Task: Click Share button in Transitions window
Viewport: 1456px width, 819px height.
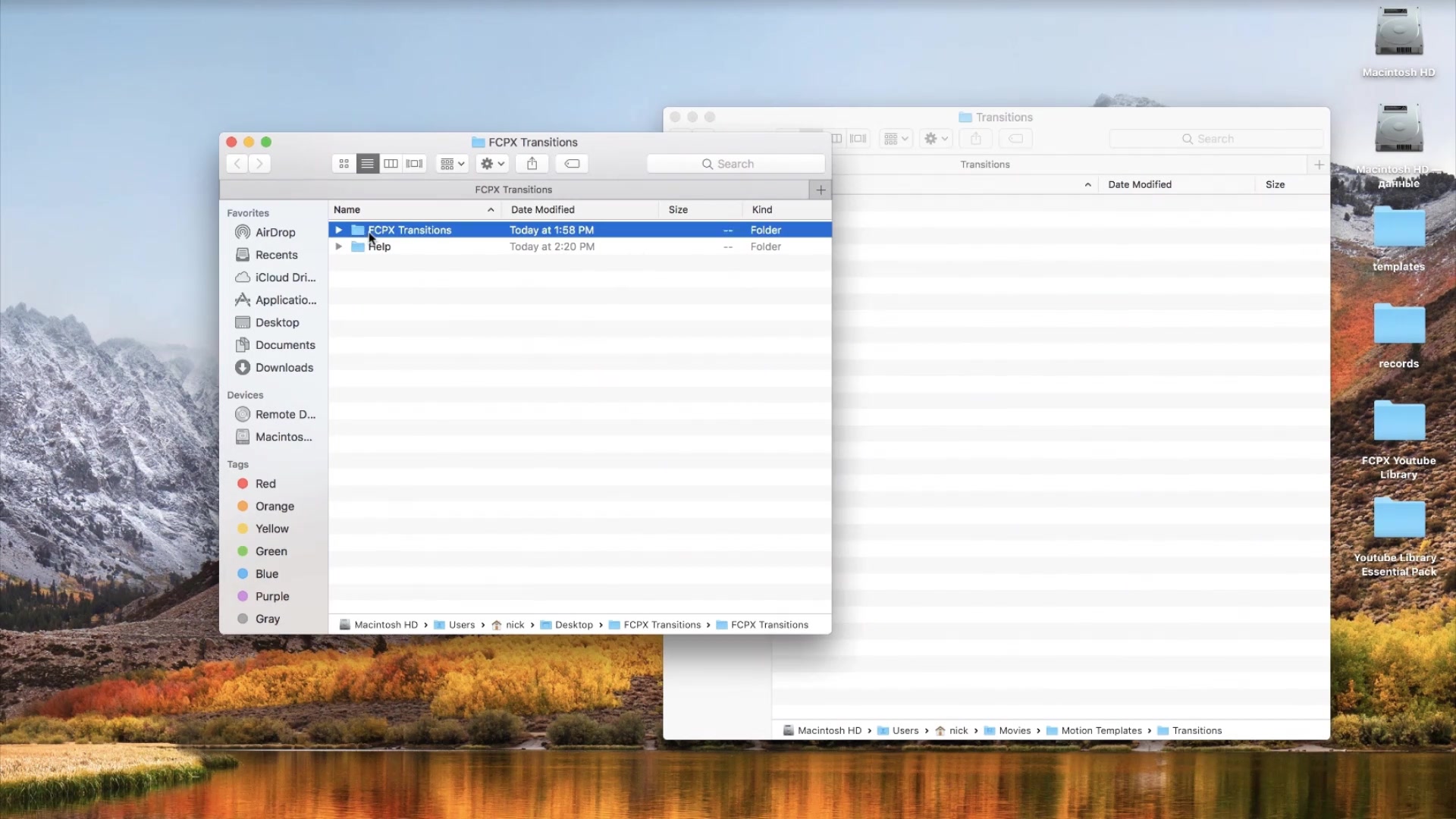Action: pos(976,139)
